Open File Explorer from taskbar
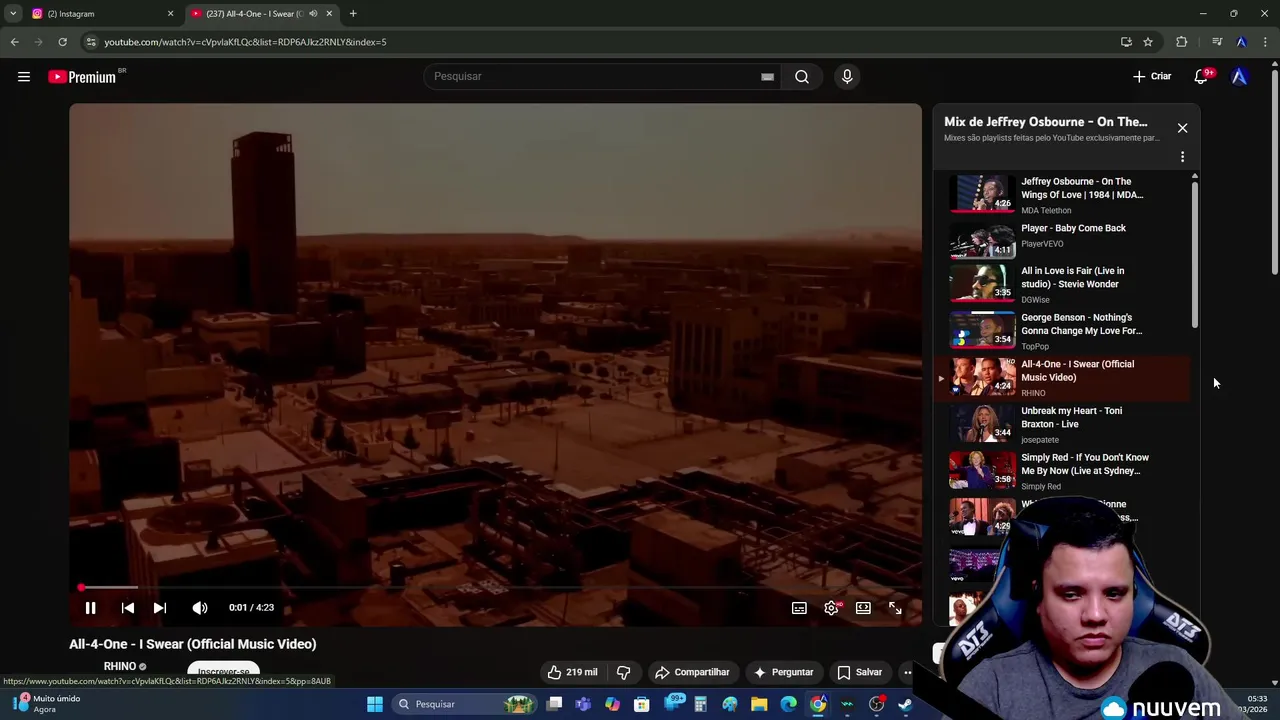Image resolution: width=1280 pixels, height=720 pixels. [x=759, y=704]
